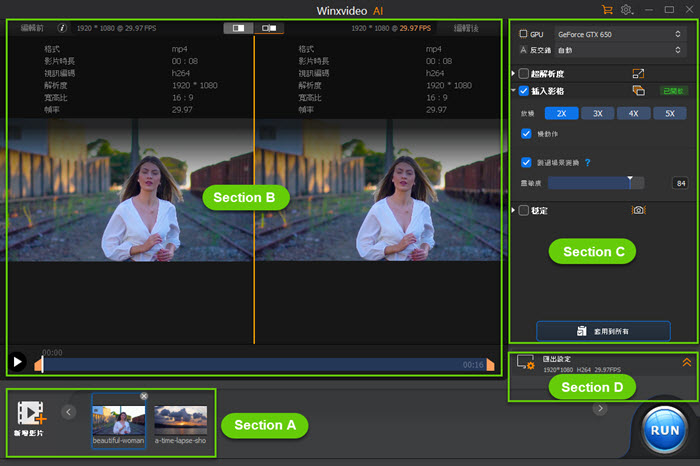Click the green 已開啟 status badge

pos(673,91)
